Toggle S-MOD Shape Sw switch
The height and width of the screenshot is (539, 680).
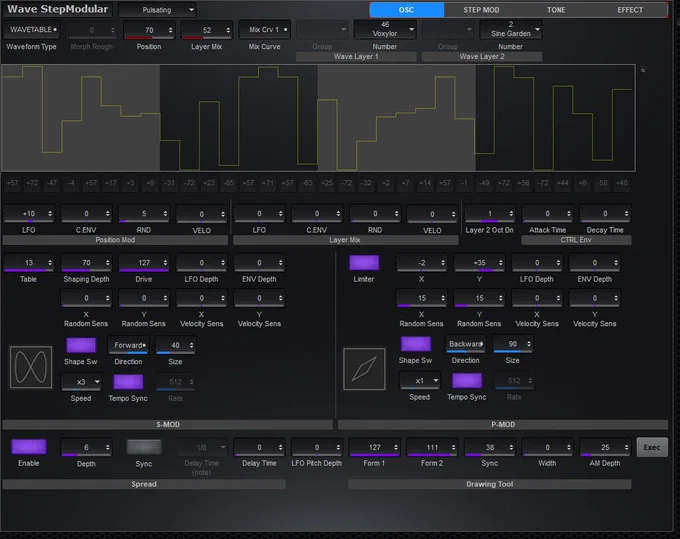pos(81,345)
